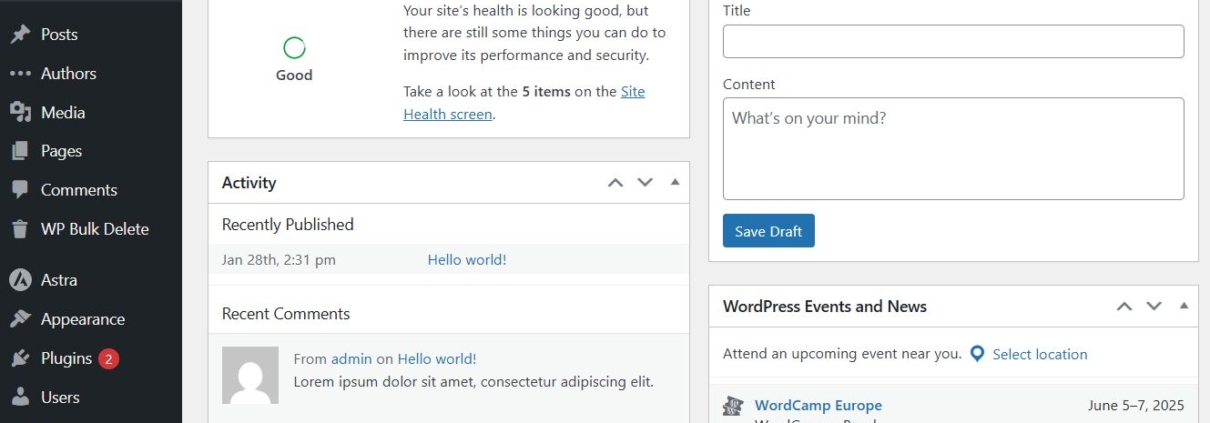Open the WordCamp Europe event link

pyautogui.click(x=818, y=405)
